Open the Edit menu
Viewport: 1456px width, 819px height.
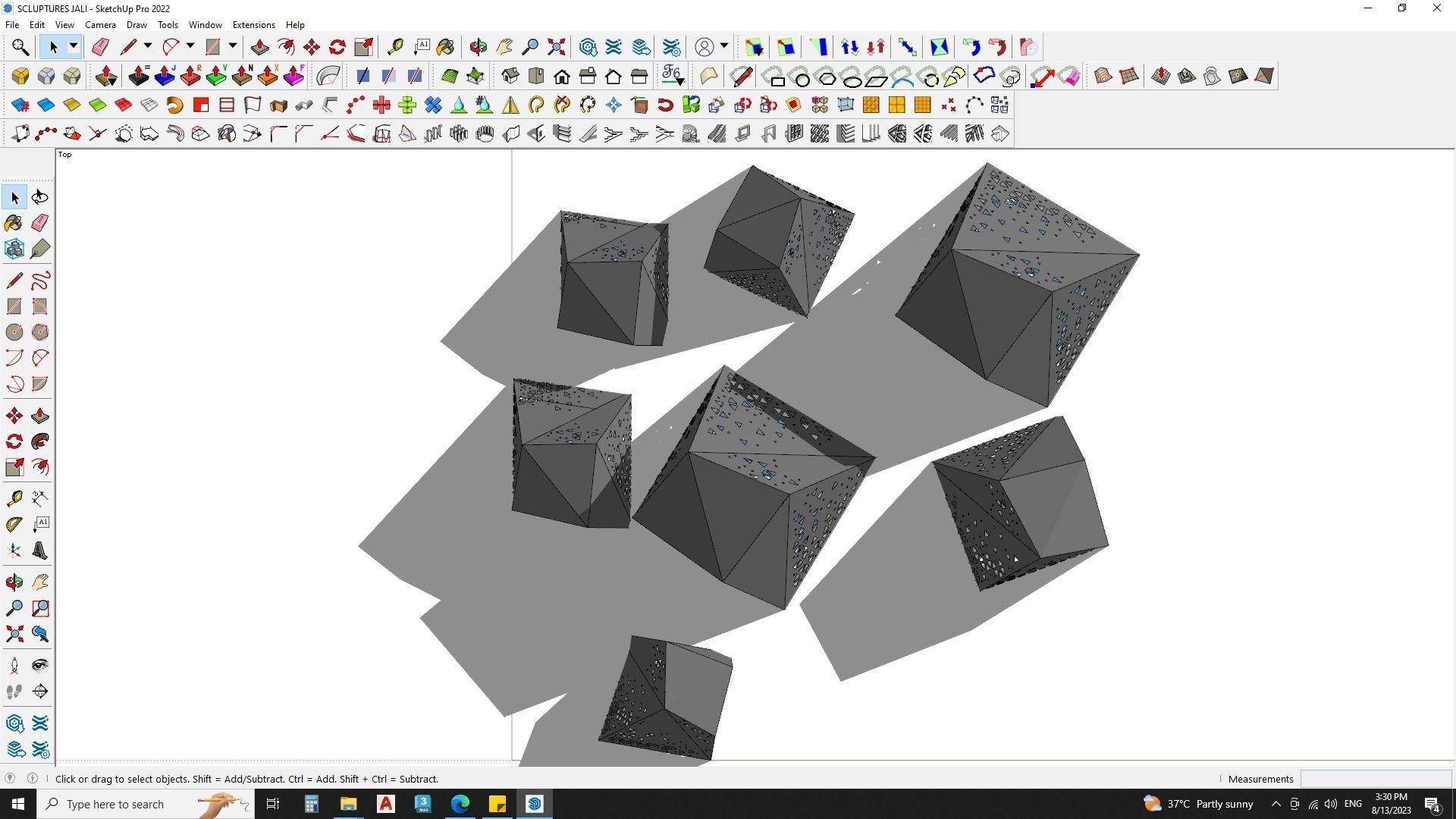point(36,25)
